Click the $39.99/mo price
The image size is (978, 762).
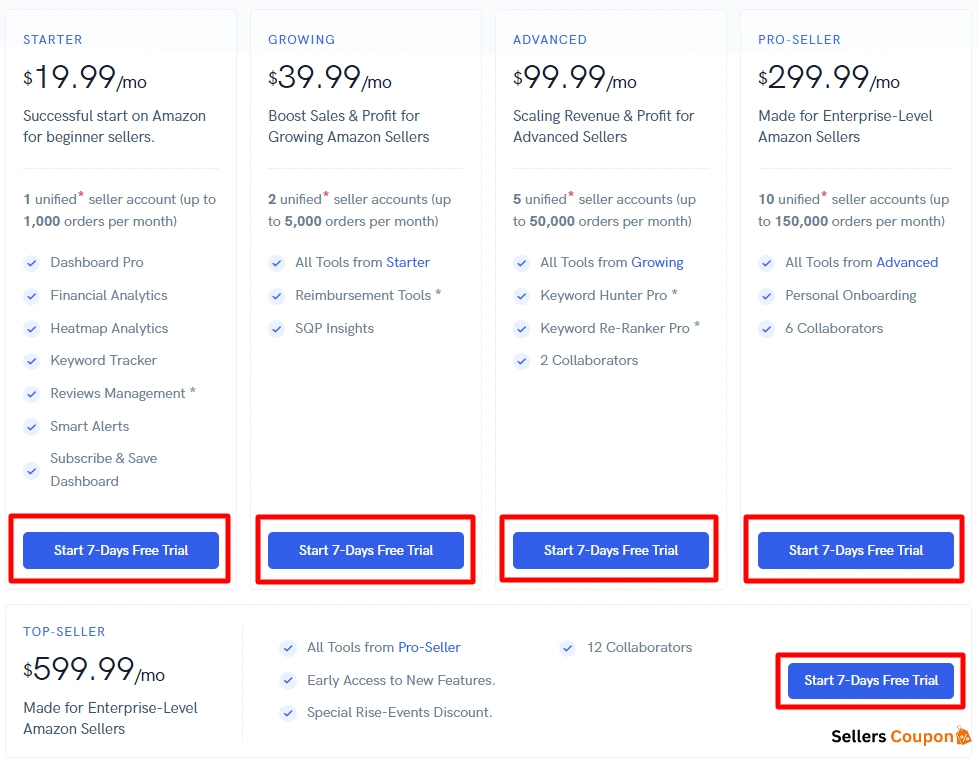(x=330, y=78)
